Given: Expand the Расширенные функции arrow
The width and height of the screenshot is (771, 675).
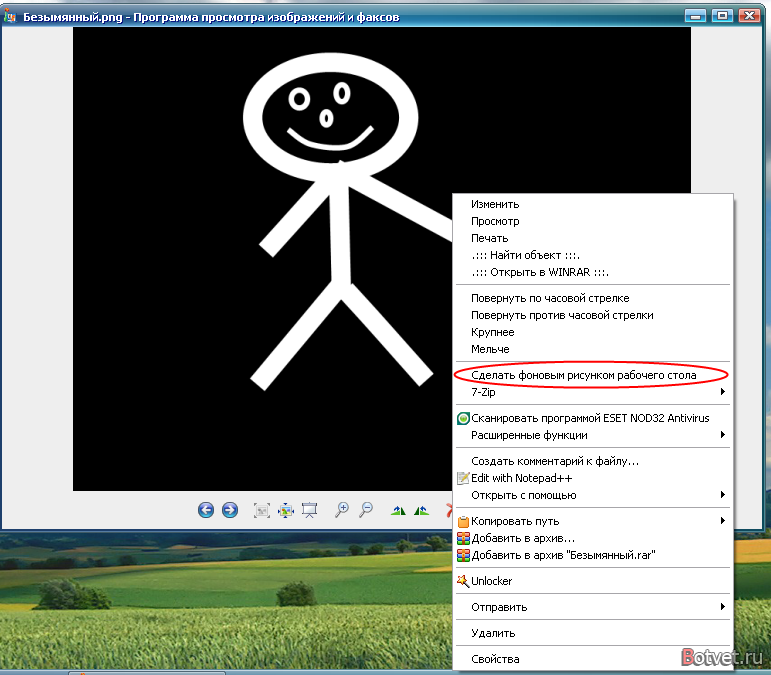Looking at the screenshot, I should 723,435.
